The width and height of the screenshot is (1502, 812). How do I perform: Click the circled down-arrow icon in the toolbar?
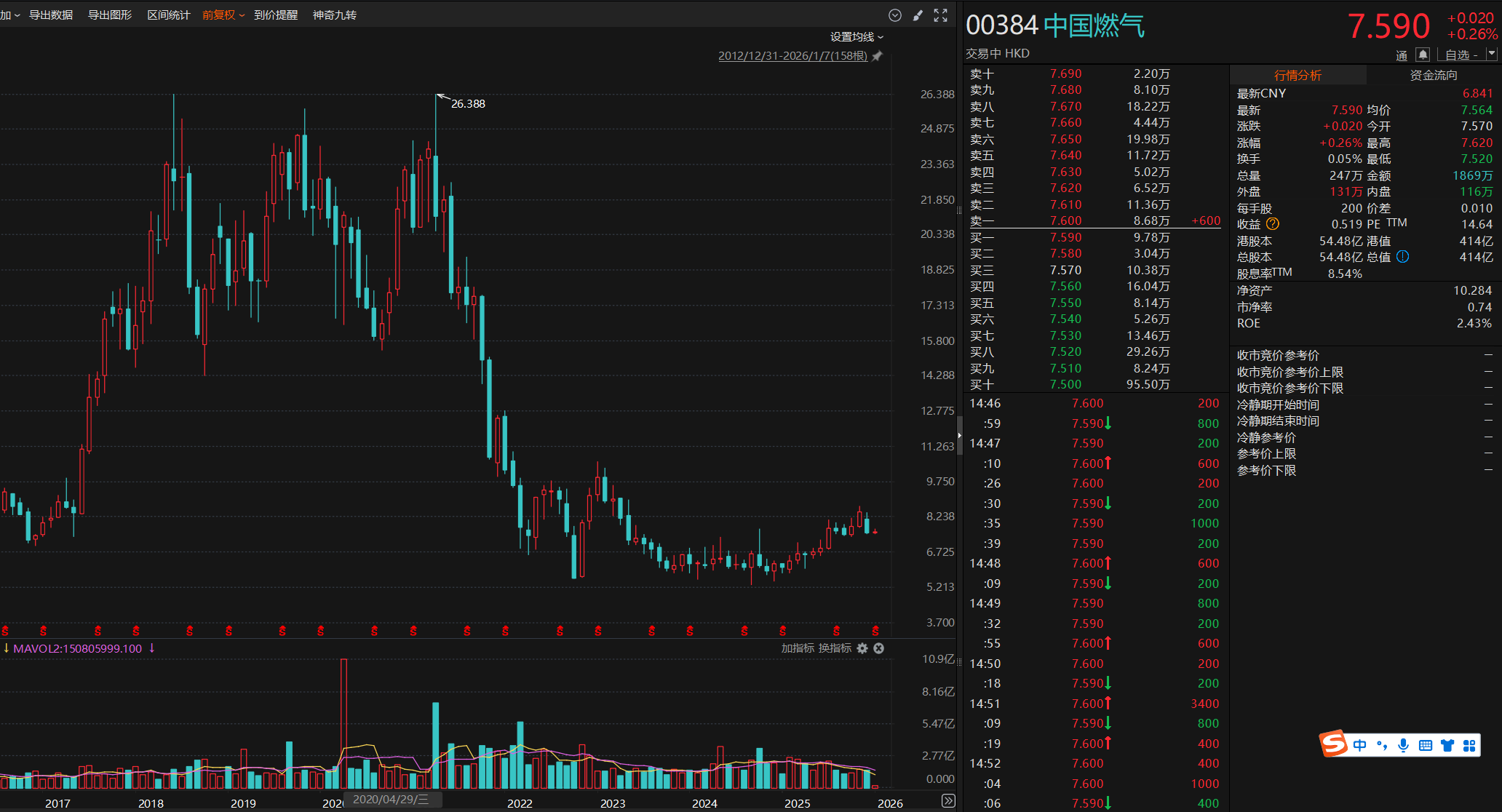(x=895, y=15)
